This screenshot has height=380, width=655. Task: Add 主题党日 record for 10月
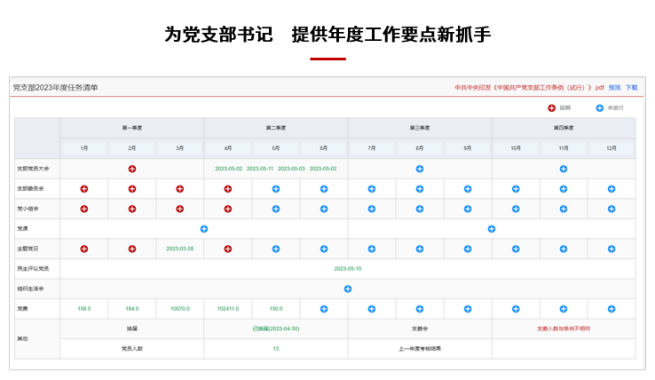click(516, 249)
